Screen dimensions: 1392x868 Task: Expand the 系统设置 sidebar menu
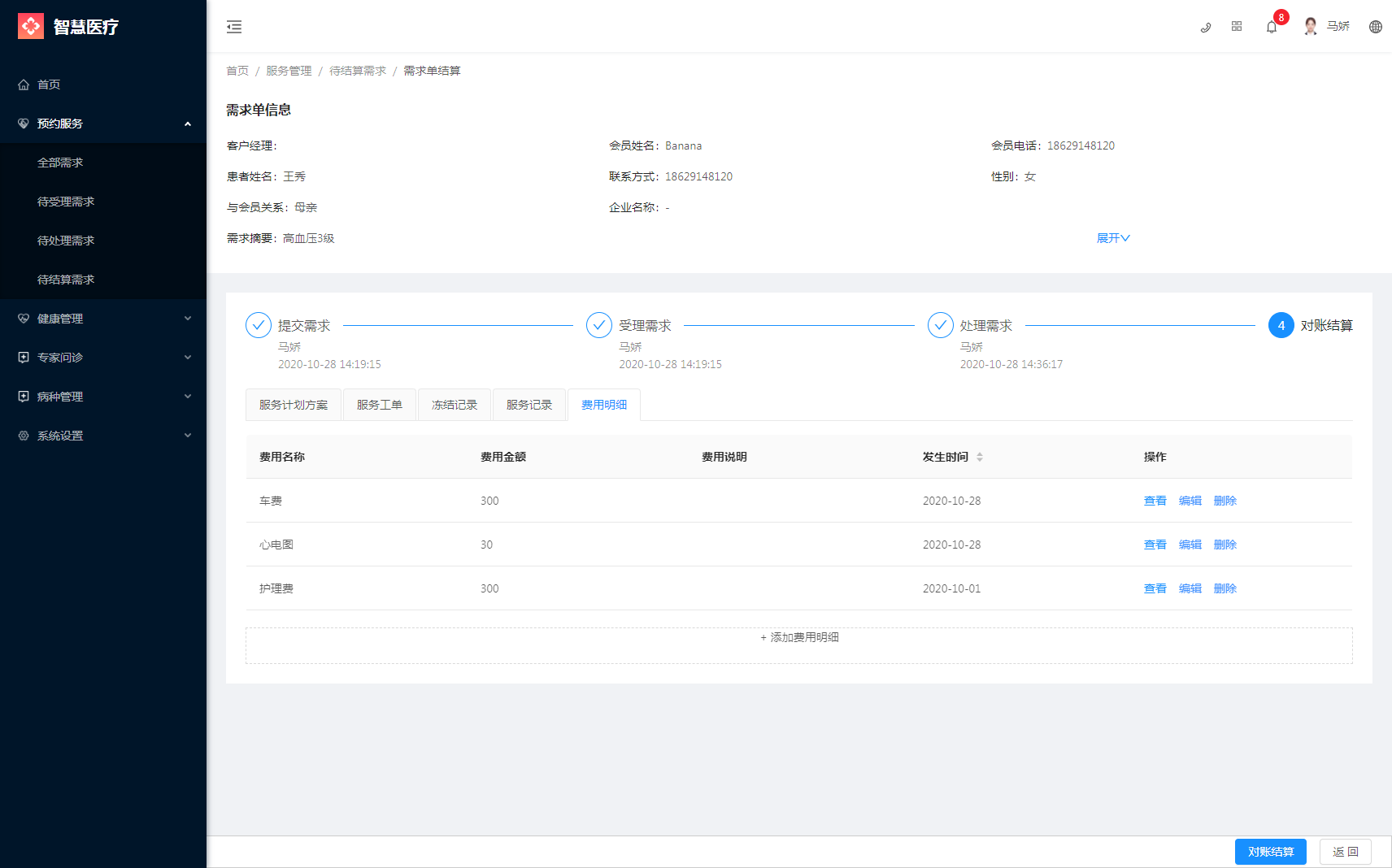click(103, 436)
